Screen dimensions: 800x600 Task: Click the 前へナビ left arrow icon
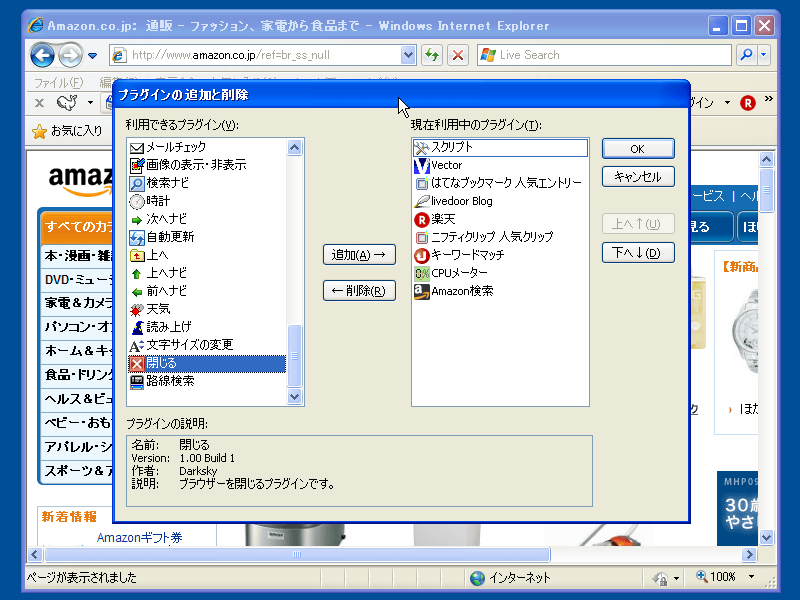[x=137, y=292]
